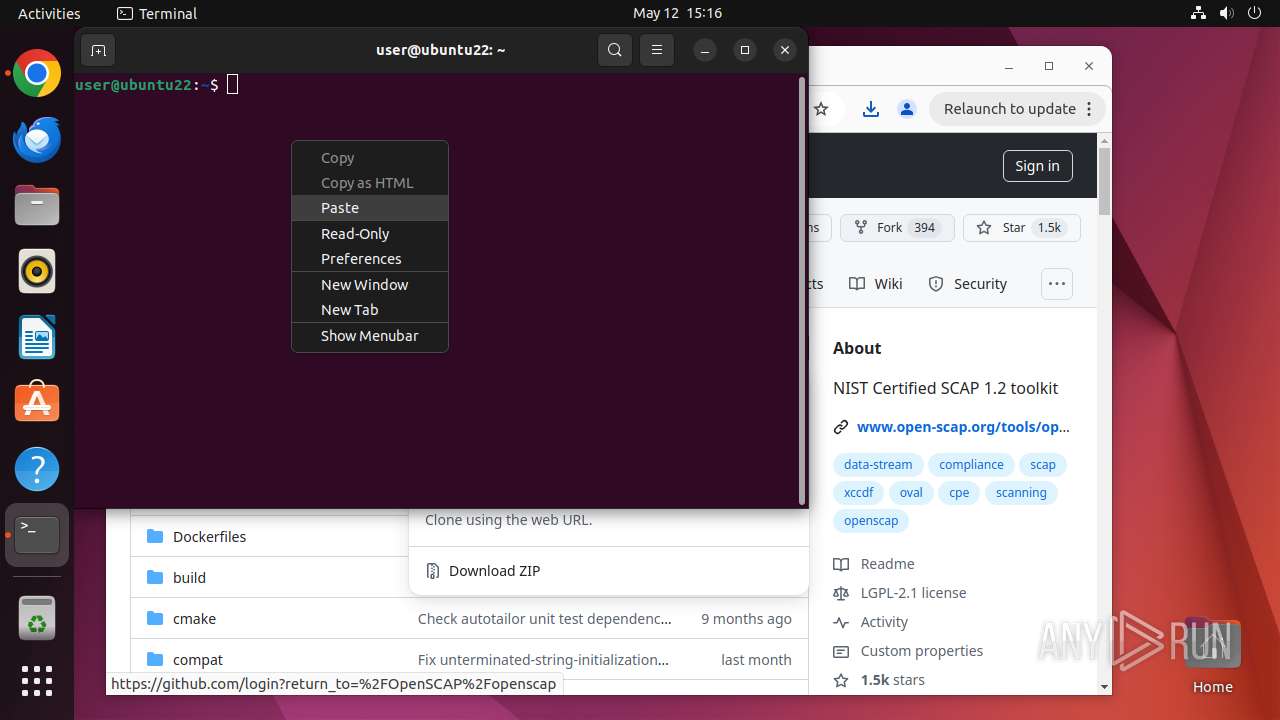Open new tab button in Terminal
The width and height of the screenshot is (1280, 720).
98,50
